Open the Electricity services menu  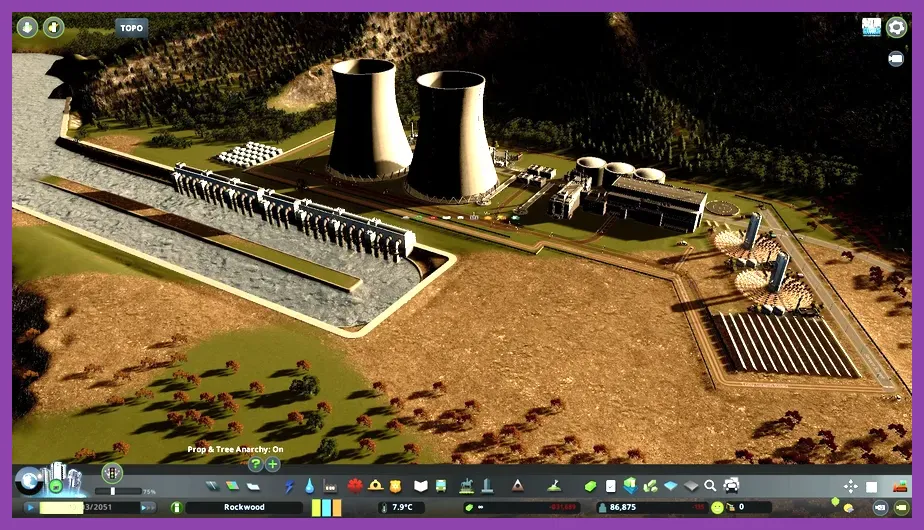click(x=289, y=486)
